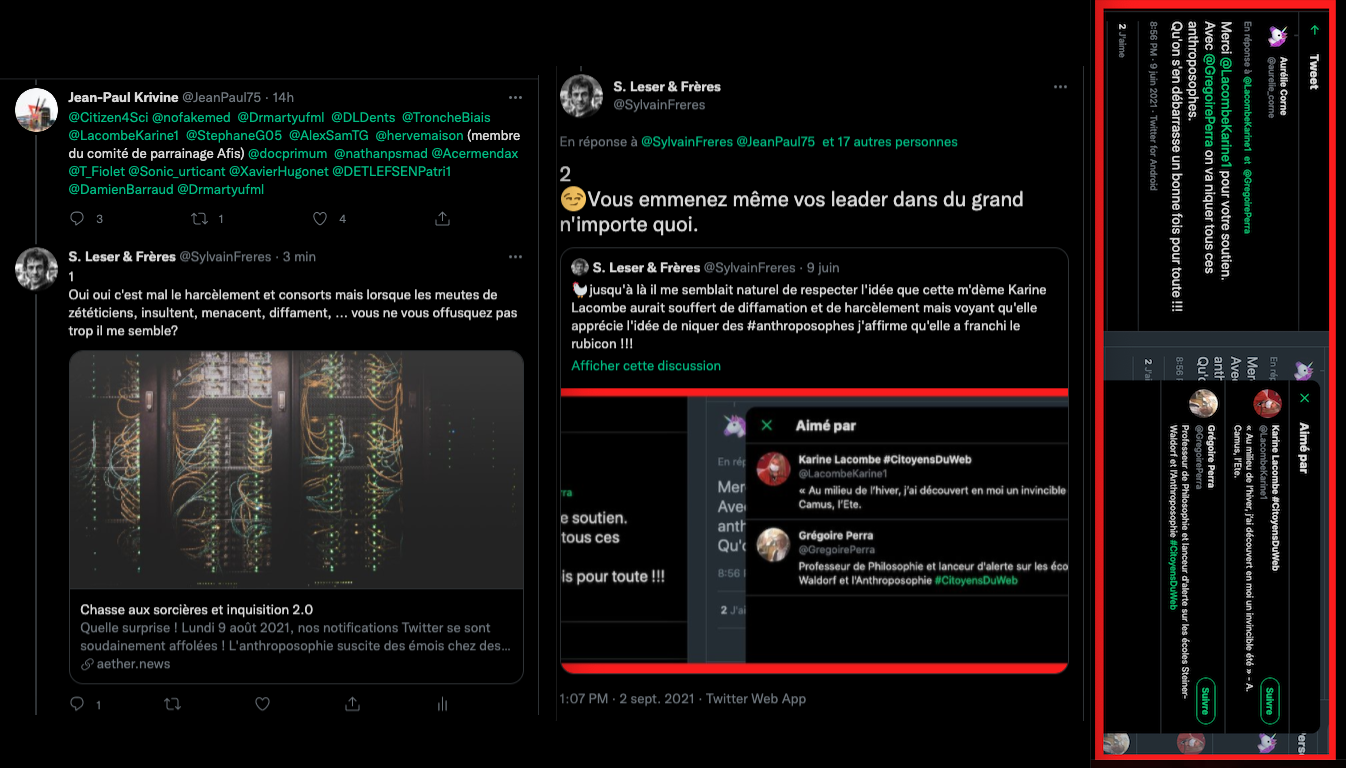Viewport: 1346px width, 768px height.
Task: Click the back arrow beside rotated 'Tweet' header
Action: coord(1314,30)
